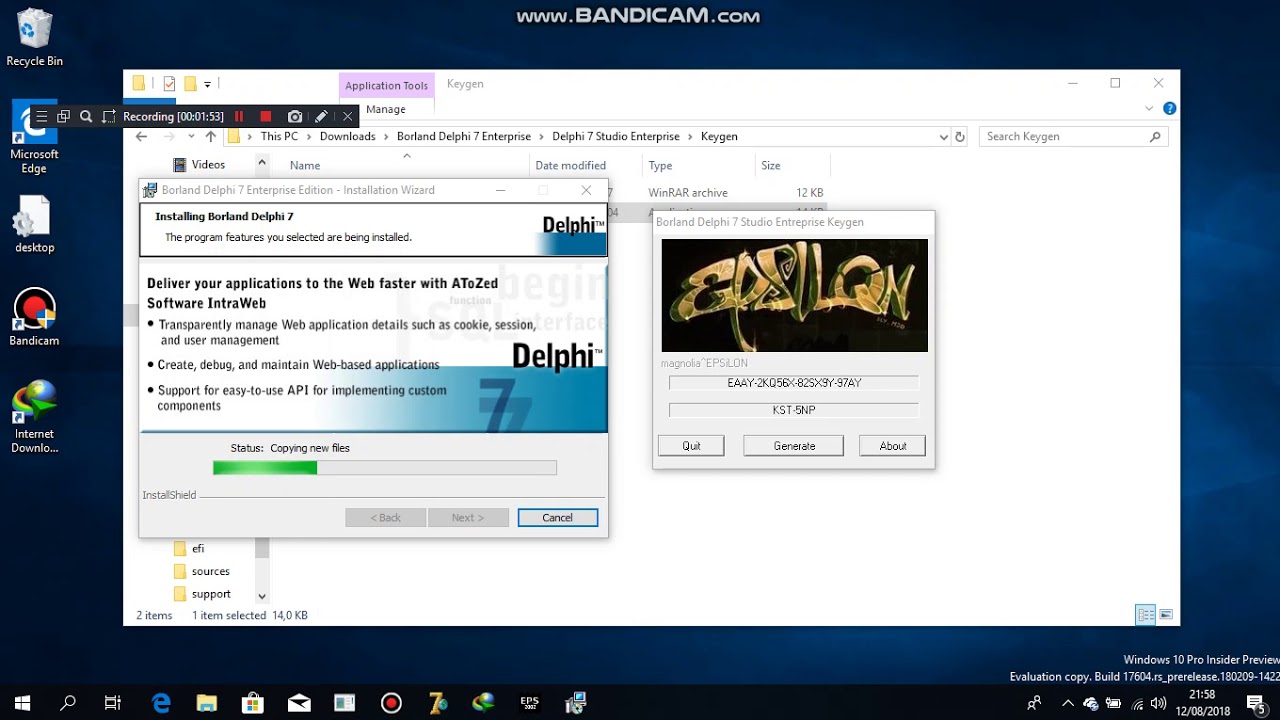
Task: Select the Internet Download Manager desktop icon
Action: point(34,418)
